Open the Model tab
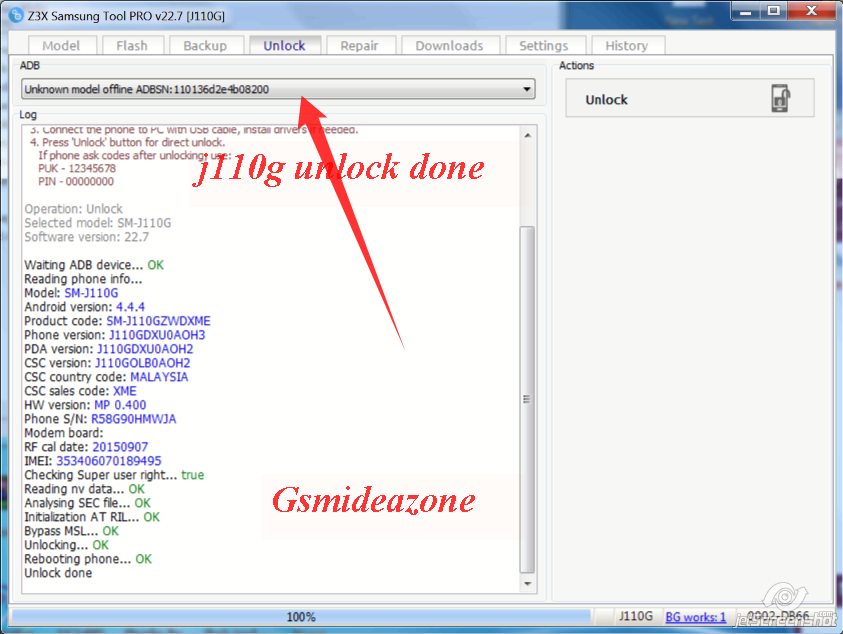The image size is (843, 634). (61, 46)
